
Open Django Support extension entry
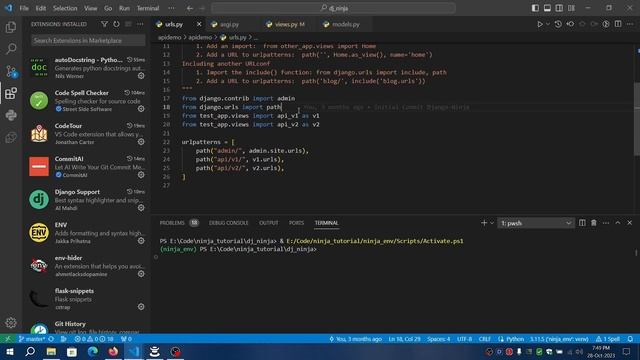click(x=87, y=200)
